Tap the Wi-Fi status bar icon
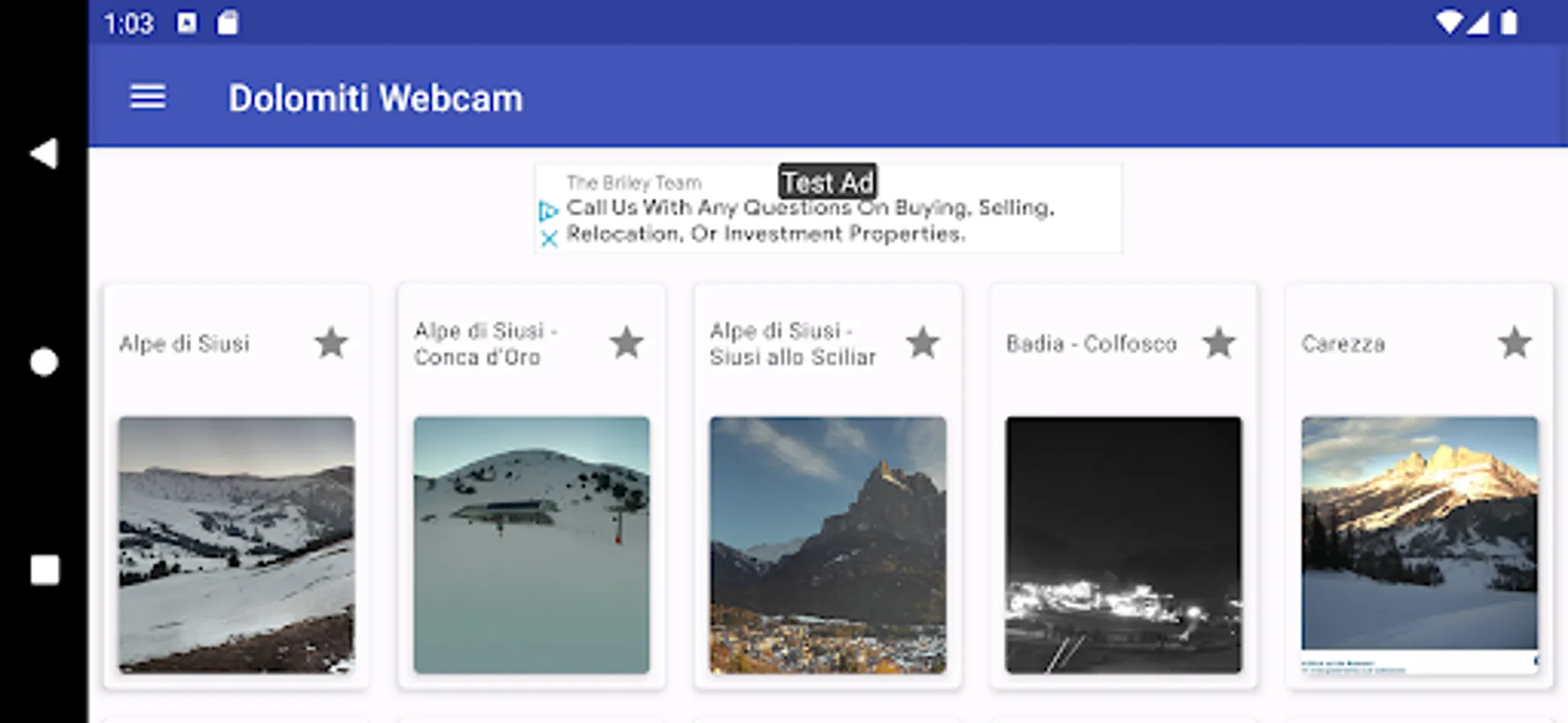This screenshot has width=1568, height=723. click(1448, 22)
